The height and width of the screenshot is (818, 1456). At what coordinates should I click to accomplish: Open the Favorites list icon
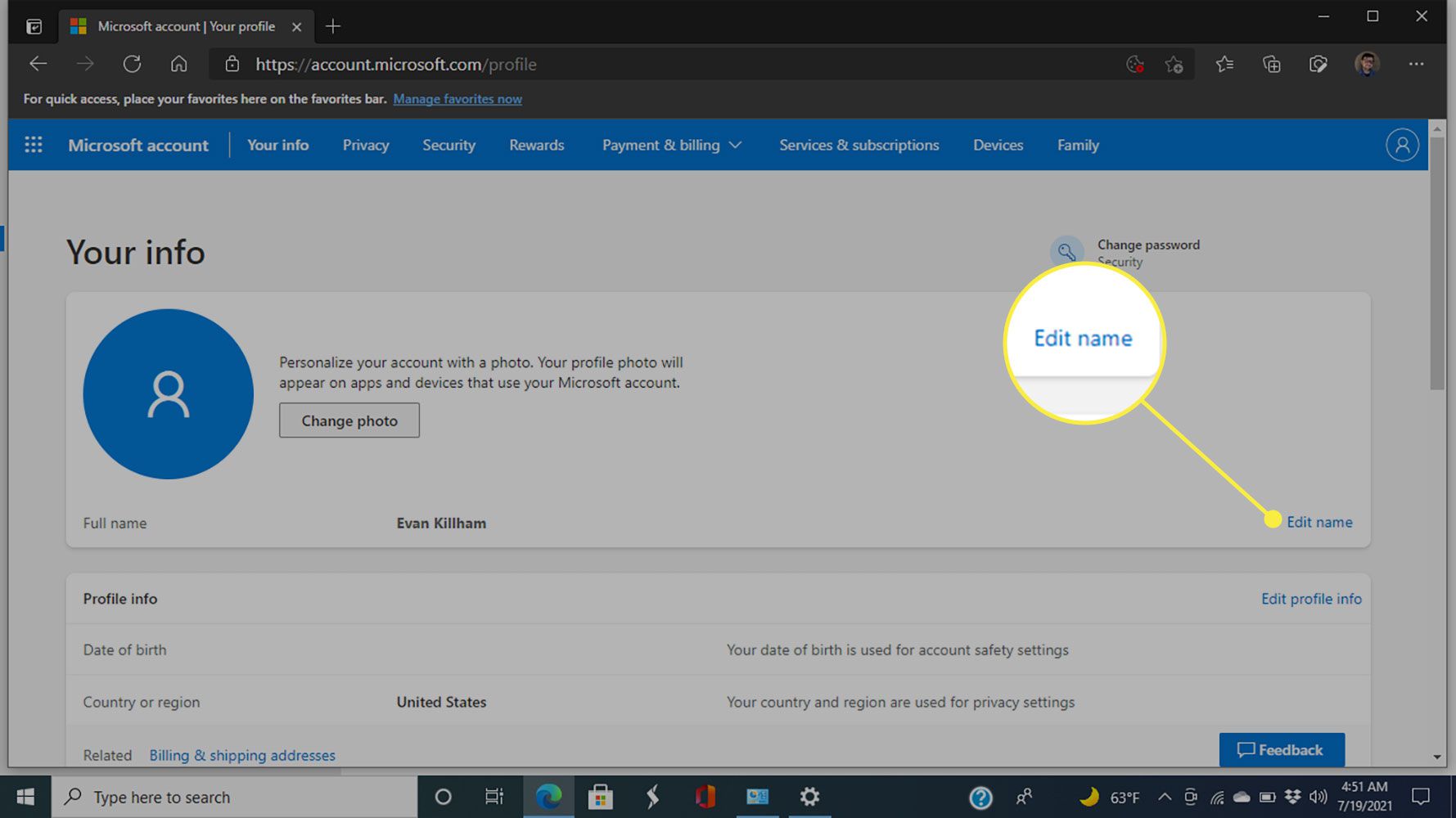pos(1224,64)
